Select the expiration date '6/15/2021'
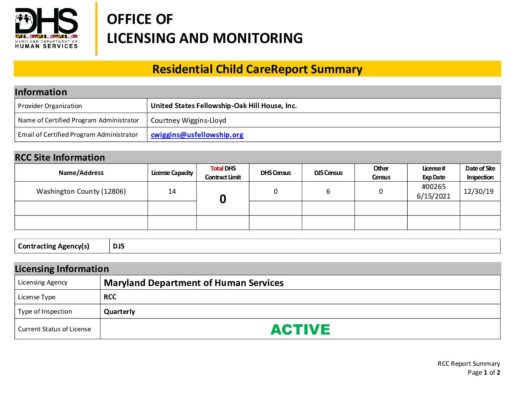 point(433,196)
